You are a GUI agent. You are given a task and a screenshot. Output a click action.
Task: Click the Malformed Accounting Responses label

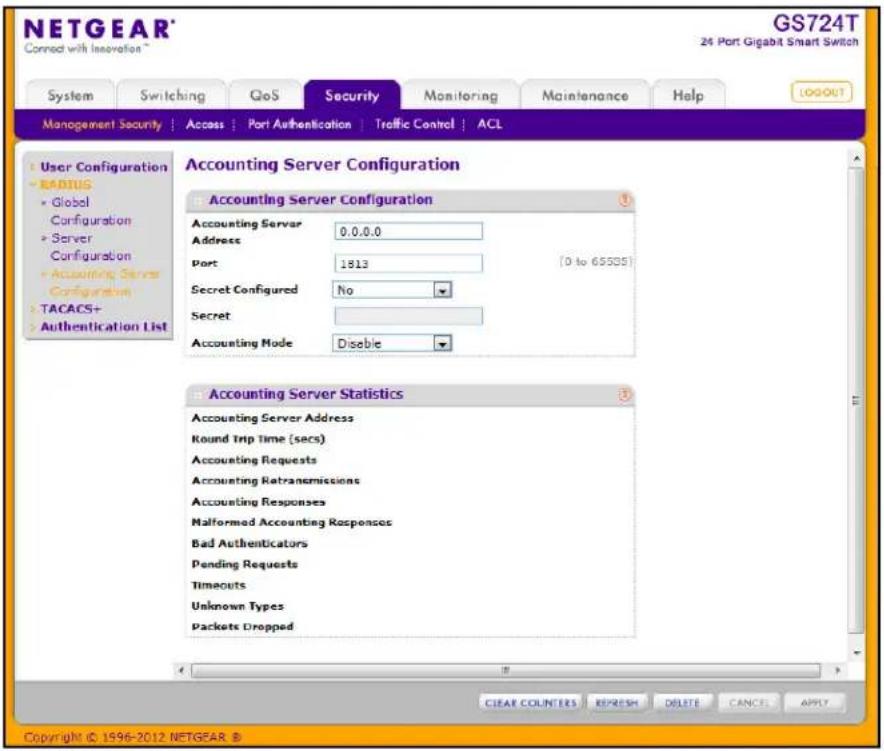(x=291, y=523)
